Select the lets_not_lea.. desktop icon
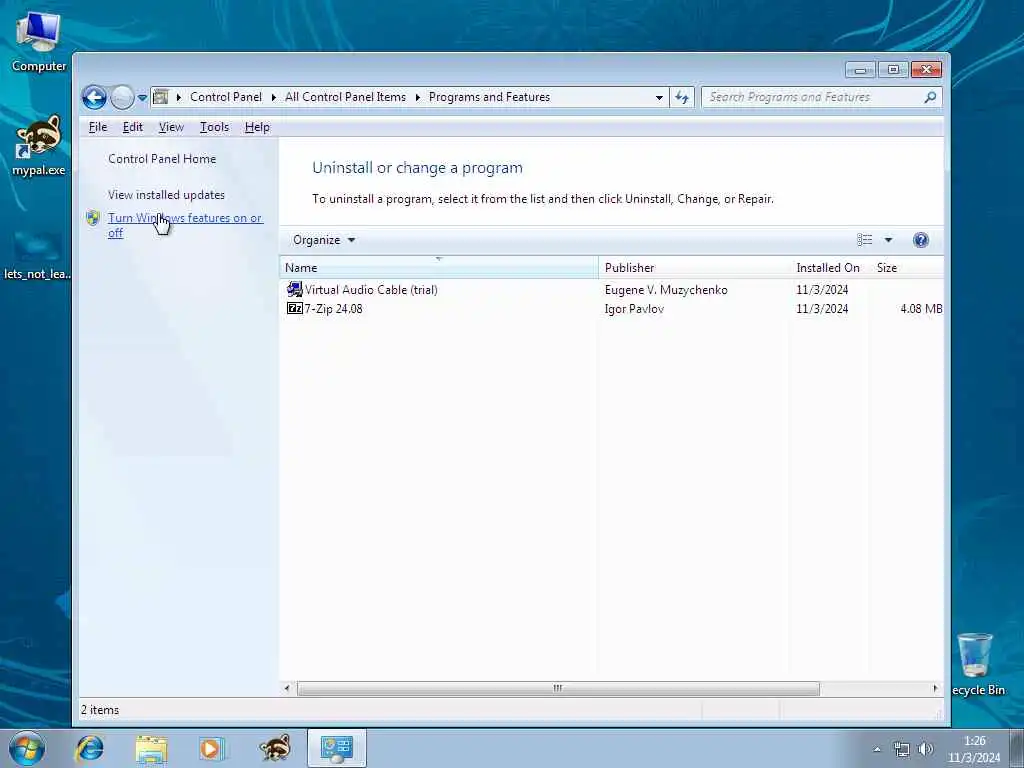Screen dimensions: 1024x768 (37, 255)
